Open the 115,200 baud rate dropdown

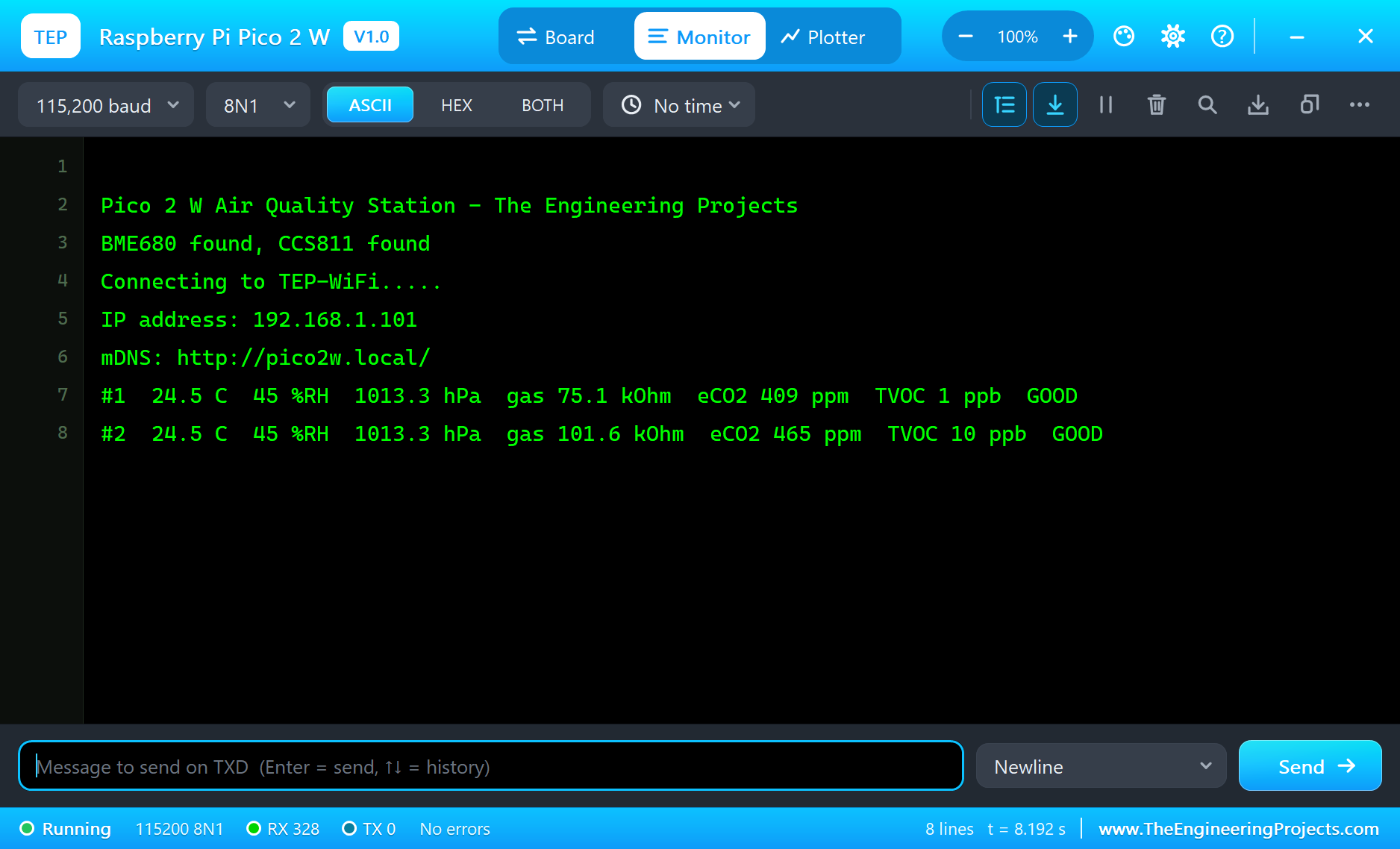click(x=106, y=105)
